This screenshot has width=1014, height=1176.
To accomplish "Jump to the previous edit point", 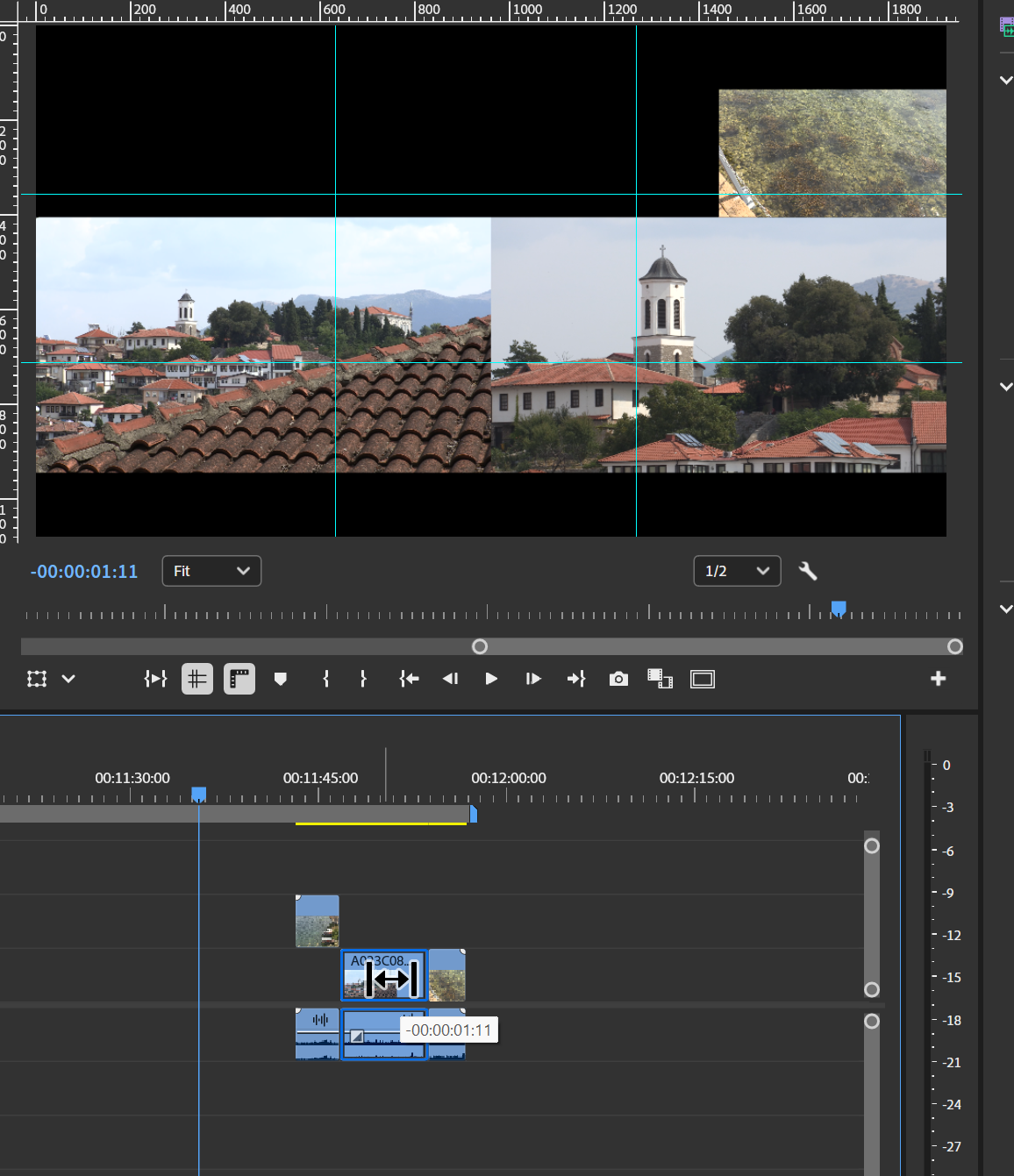I will 408,678.
